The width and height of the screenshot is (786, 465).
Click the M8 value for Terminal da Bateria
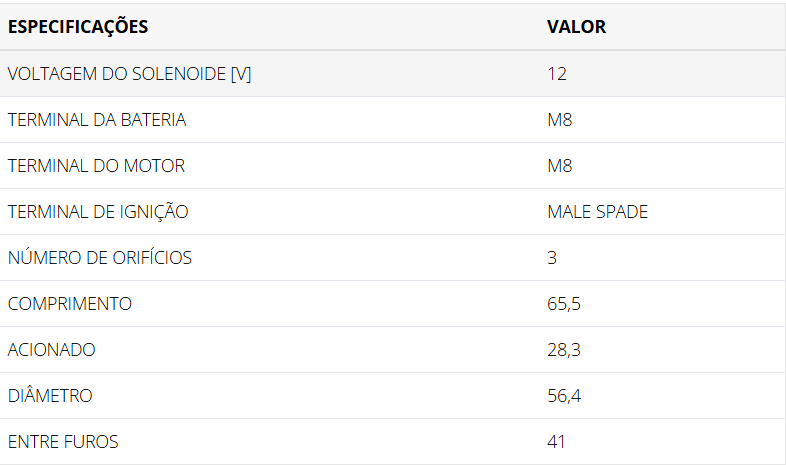[x=559, y=120]
